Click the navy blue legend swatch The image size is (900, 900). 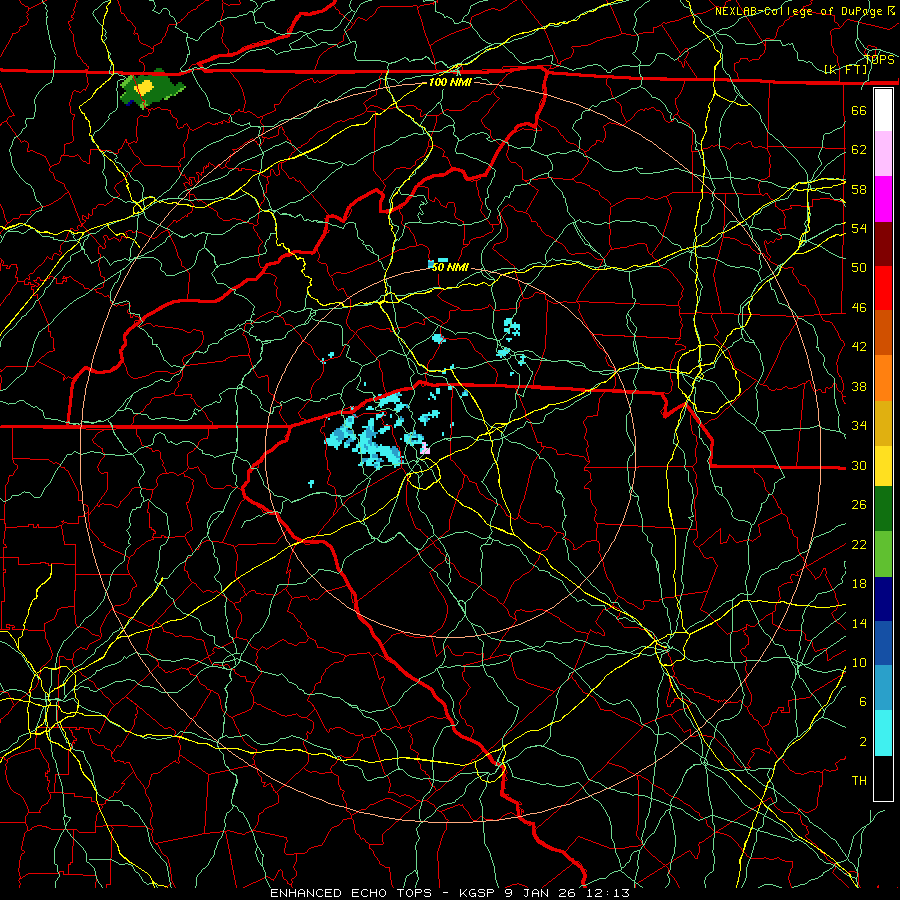pyautogui.click(x=883, y=599)
